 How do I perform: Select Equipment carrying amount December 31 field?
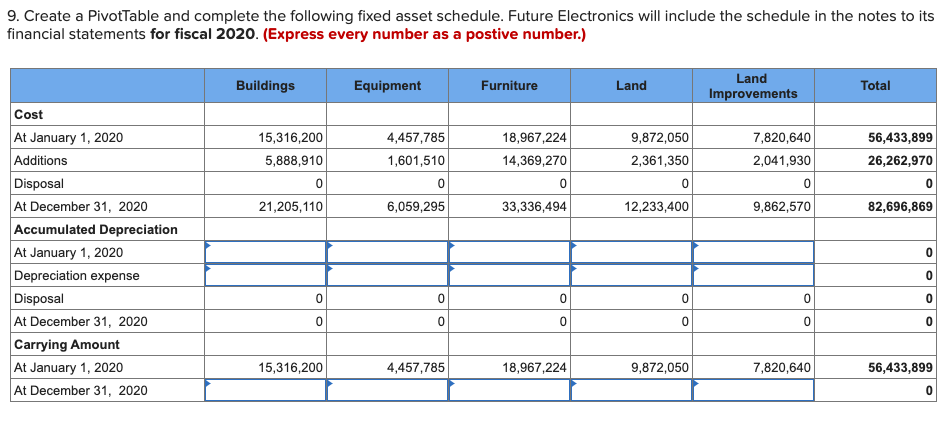pyautogui.click(x=388, y=390)
